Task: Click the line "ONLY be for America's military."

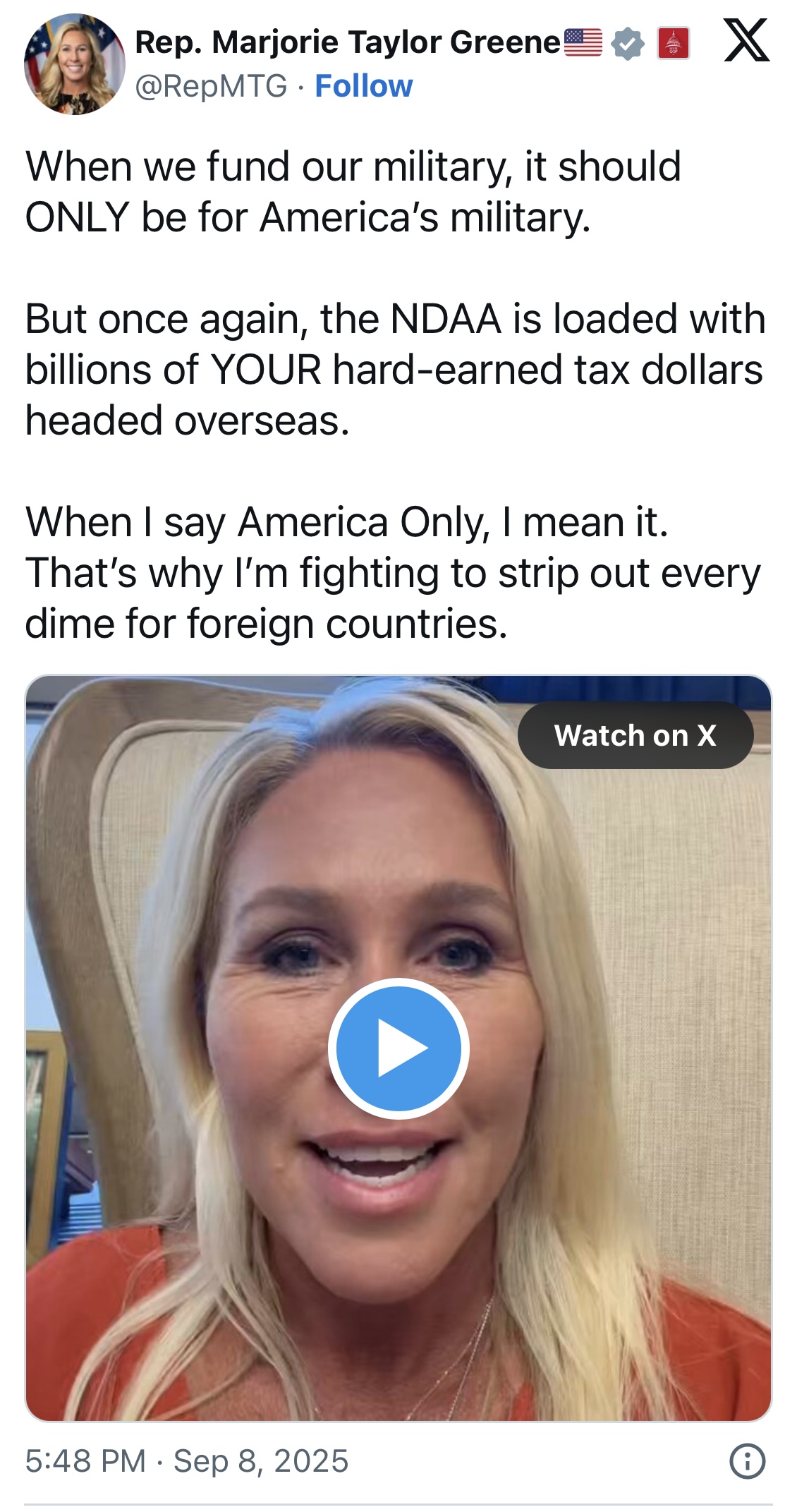Action: [308, 217]
